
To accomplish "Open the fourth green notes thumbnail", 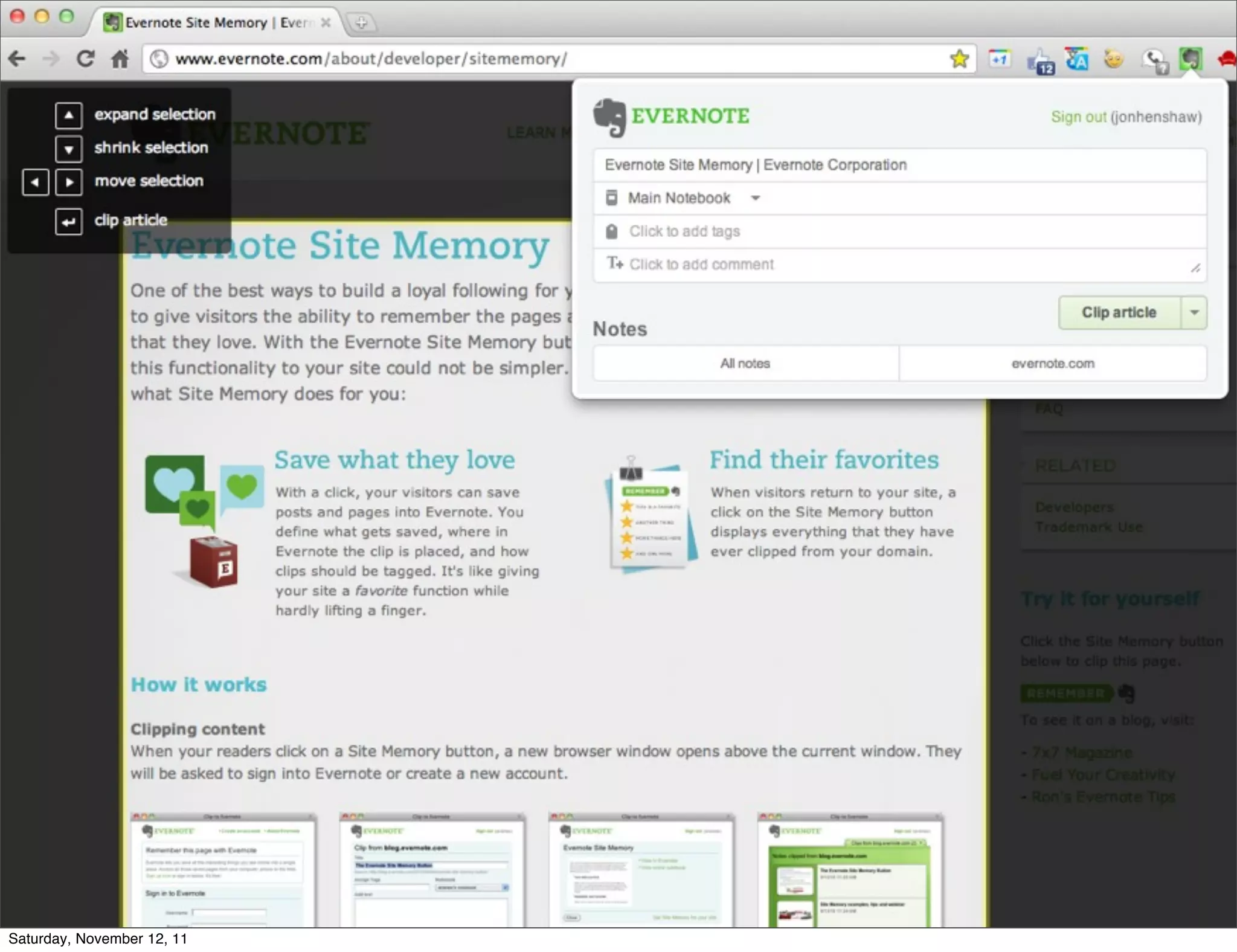I will 850,870.
